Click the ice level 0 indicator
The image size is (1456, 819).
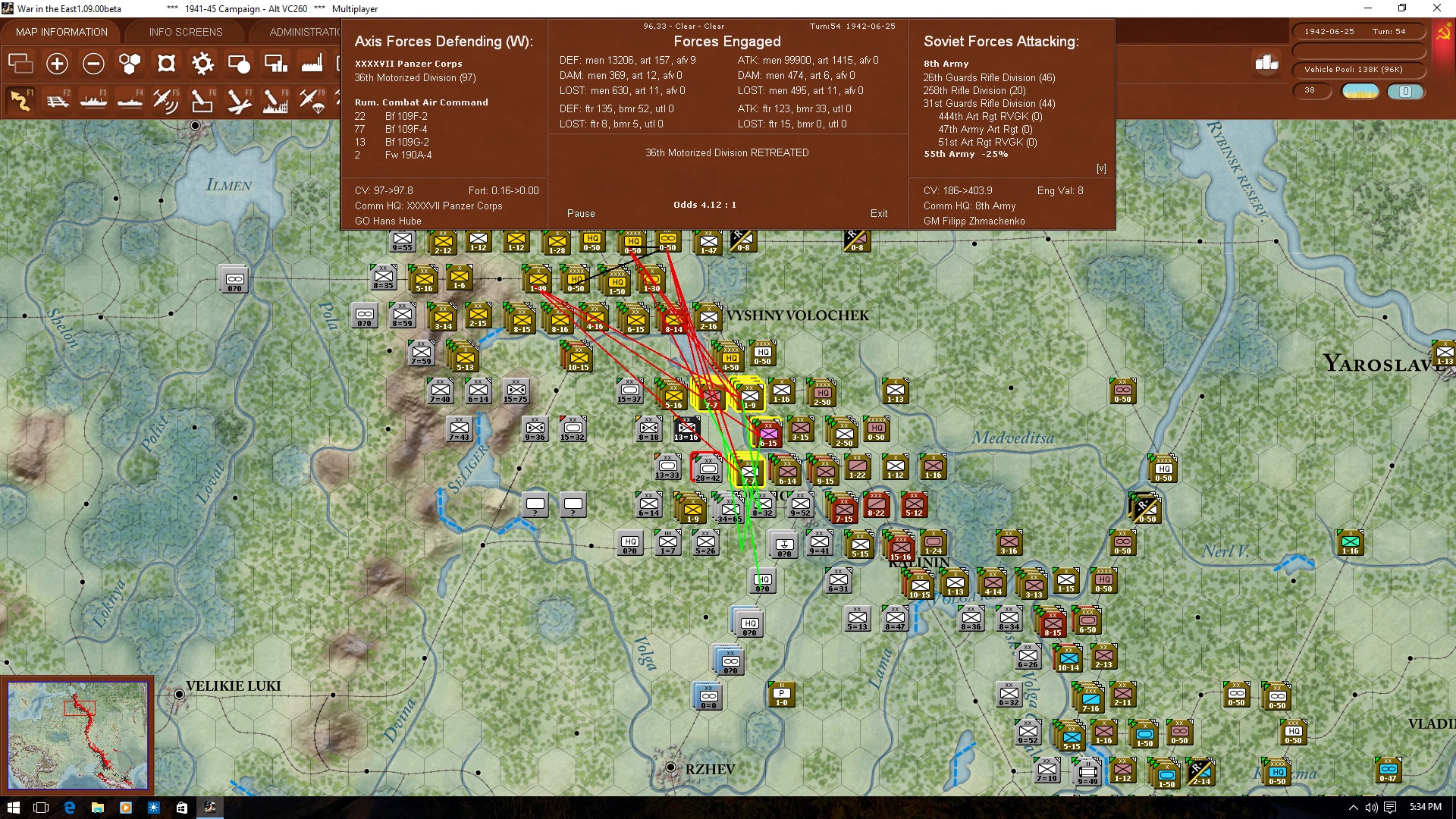coord(1405,91)
